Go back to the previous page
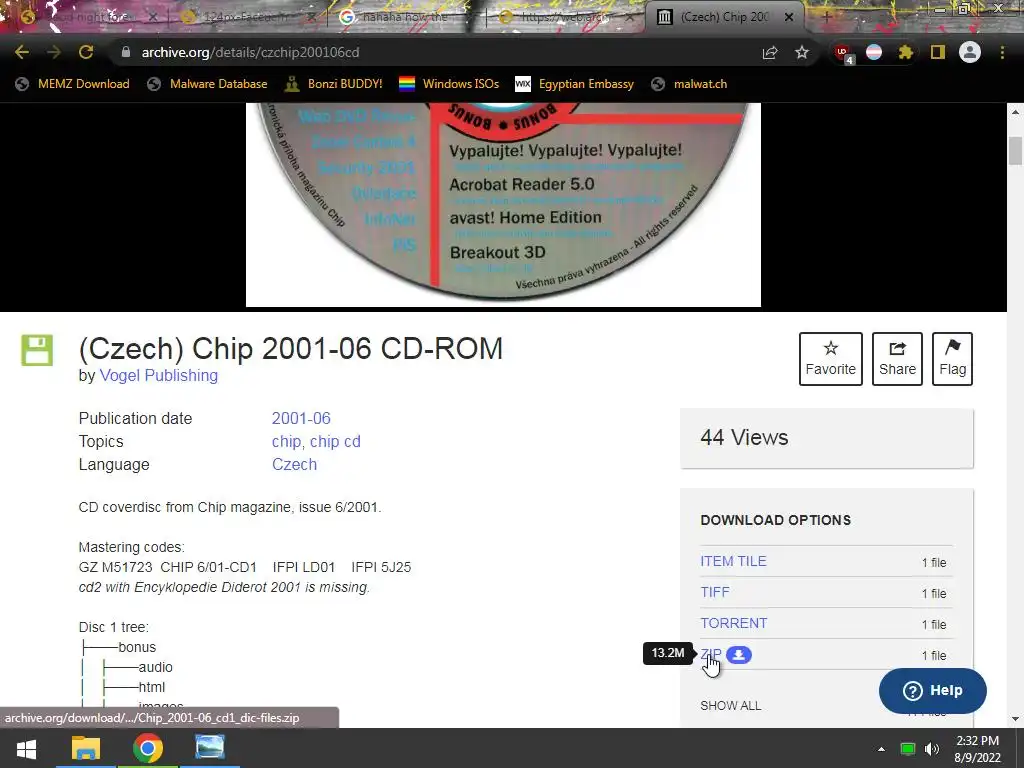The width and height of the screenshot is (1024, 768). click(x=22, y=52)
